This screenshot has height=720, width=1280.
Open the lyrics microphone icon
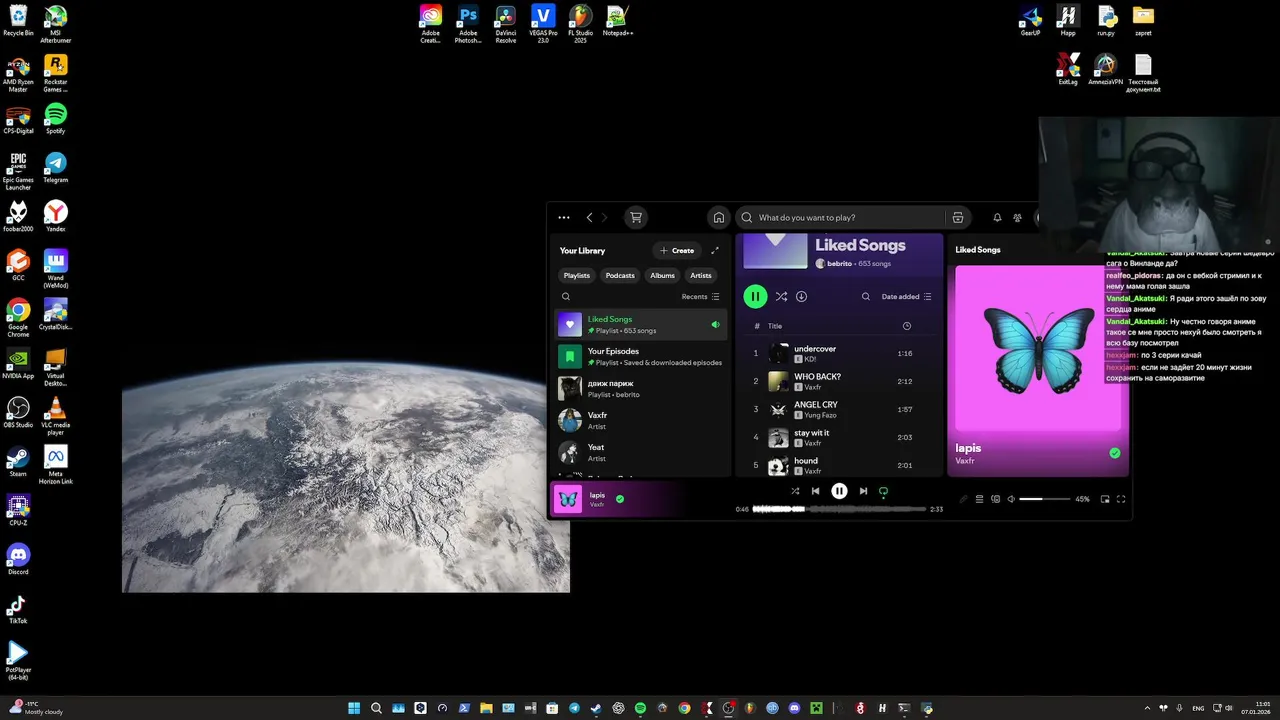click(x=964, y=499)
